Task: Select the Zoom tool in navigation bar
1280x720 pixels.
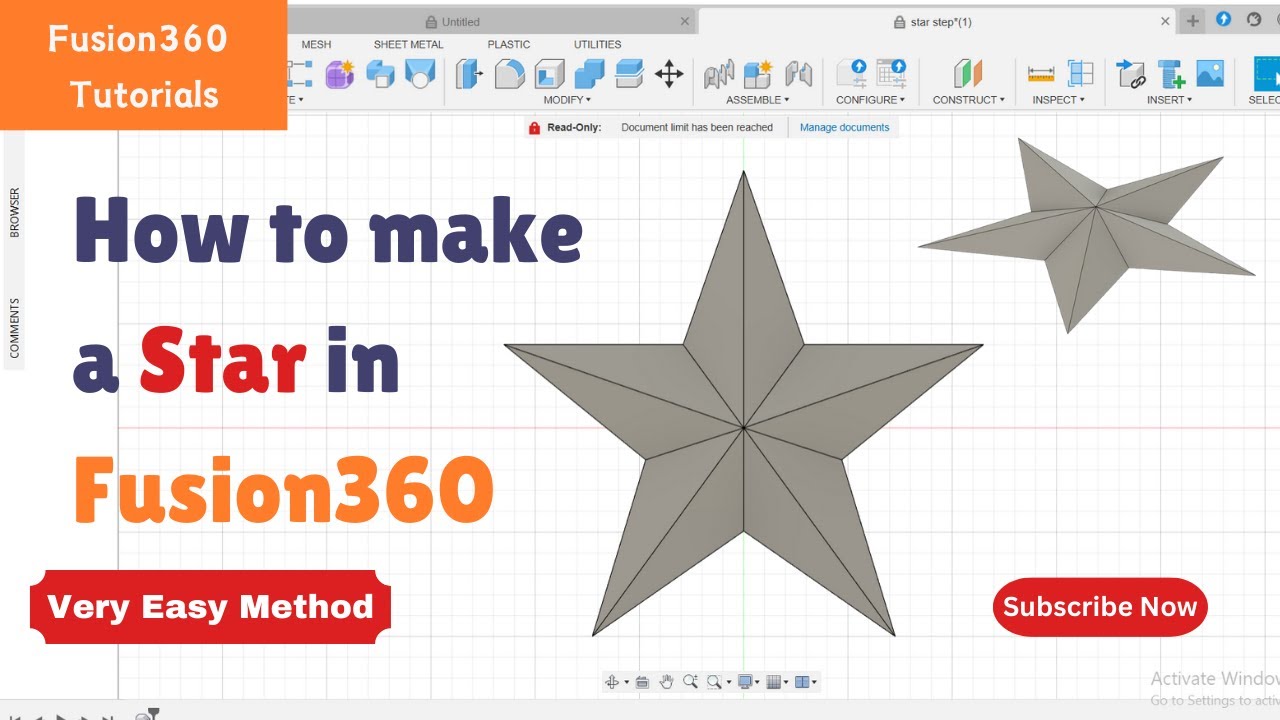Action: [690, 682]
